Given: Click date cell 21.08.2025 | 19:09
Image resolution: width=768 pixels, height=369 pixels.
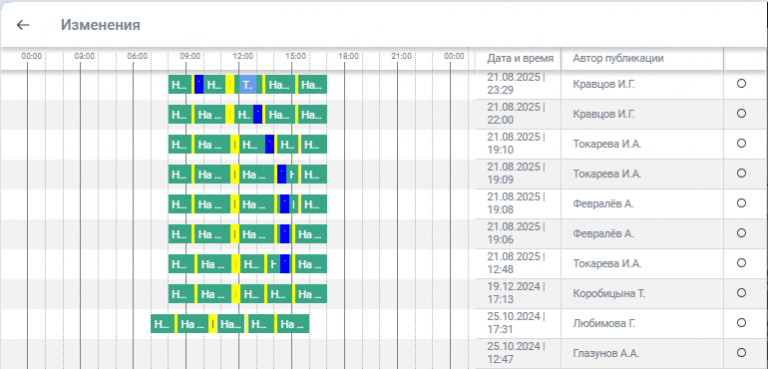Looking at the screenshot, I should [x=516, y=173].
